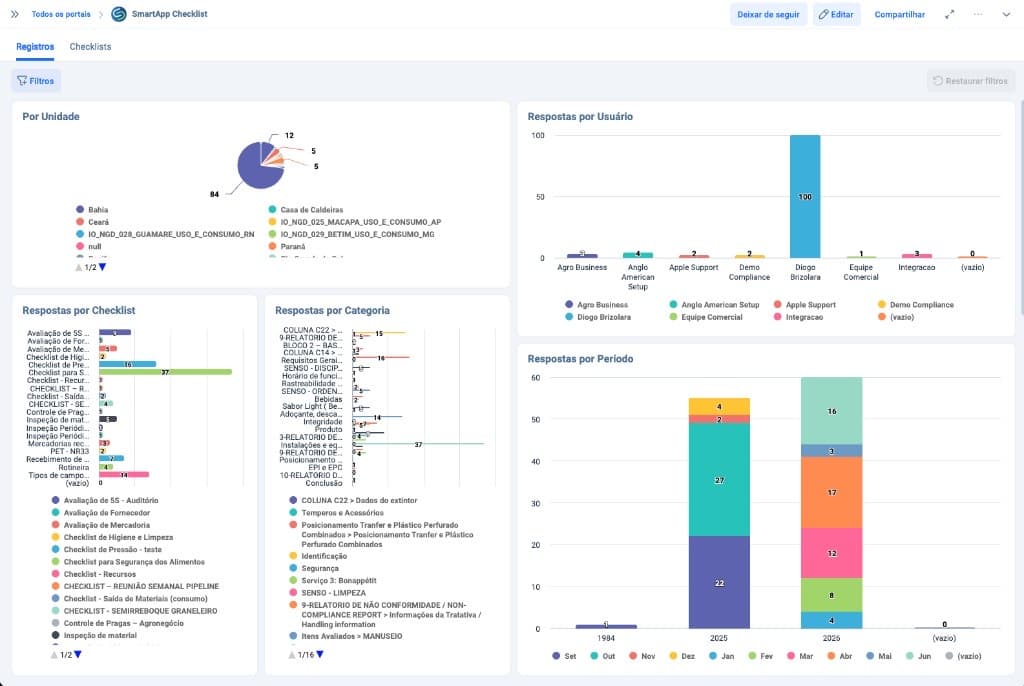Image resolution: width=1024 pixels, height=686 pixels.
Task: Switch to the Registros tab
Action: (x=35, y=47)
